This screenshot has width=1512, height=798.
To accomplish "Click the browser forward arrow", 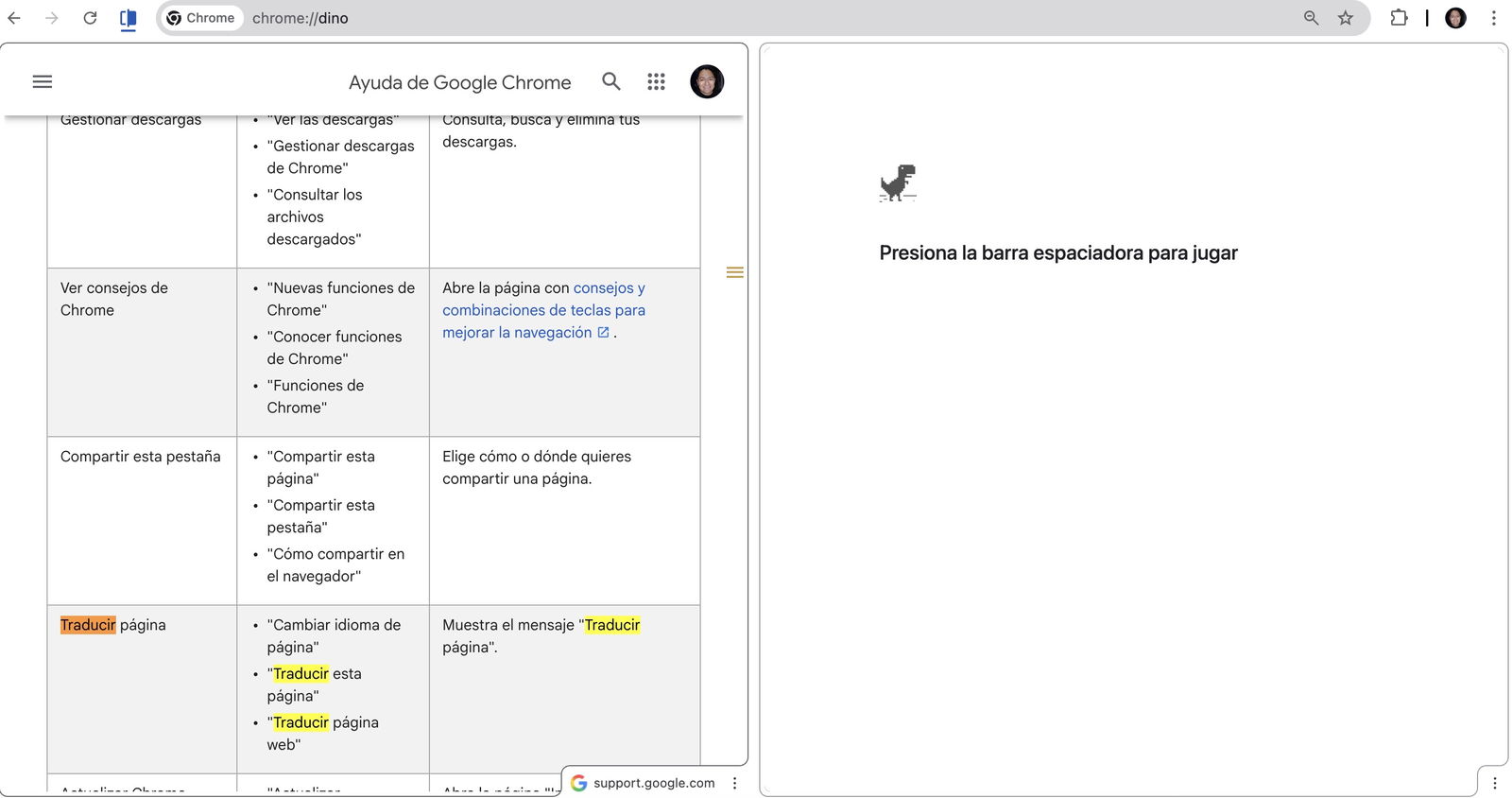I will point(52,18).
